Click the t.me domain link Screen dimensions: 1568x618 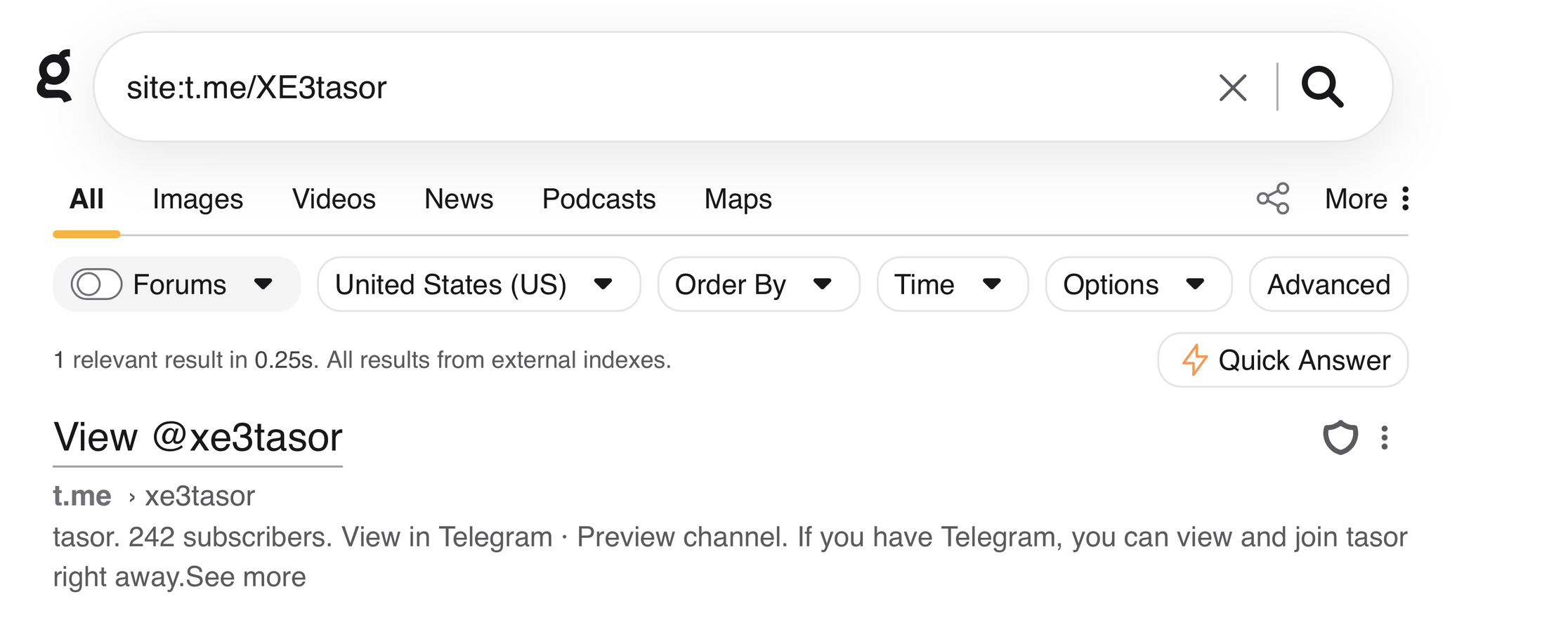82,496
